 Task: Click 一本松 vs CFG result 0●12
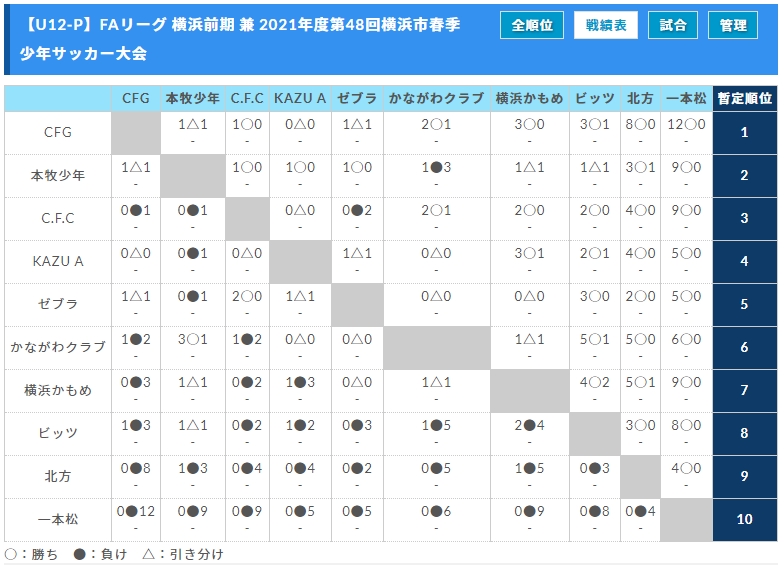[x=136, y=511]
